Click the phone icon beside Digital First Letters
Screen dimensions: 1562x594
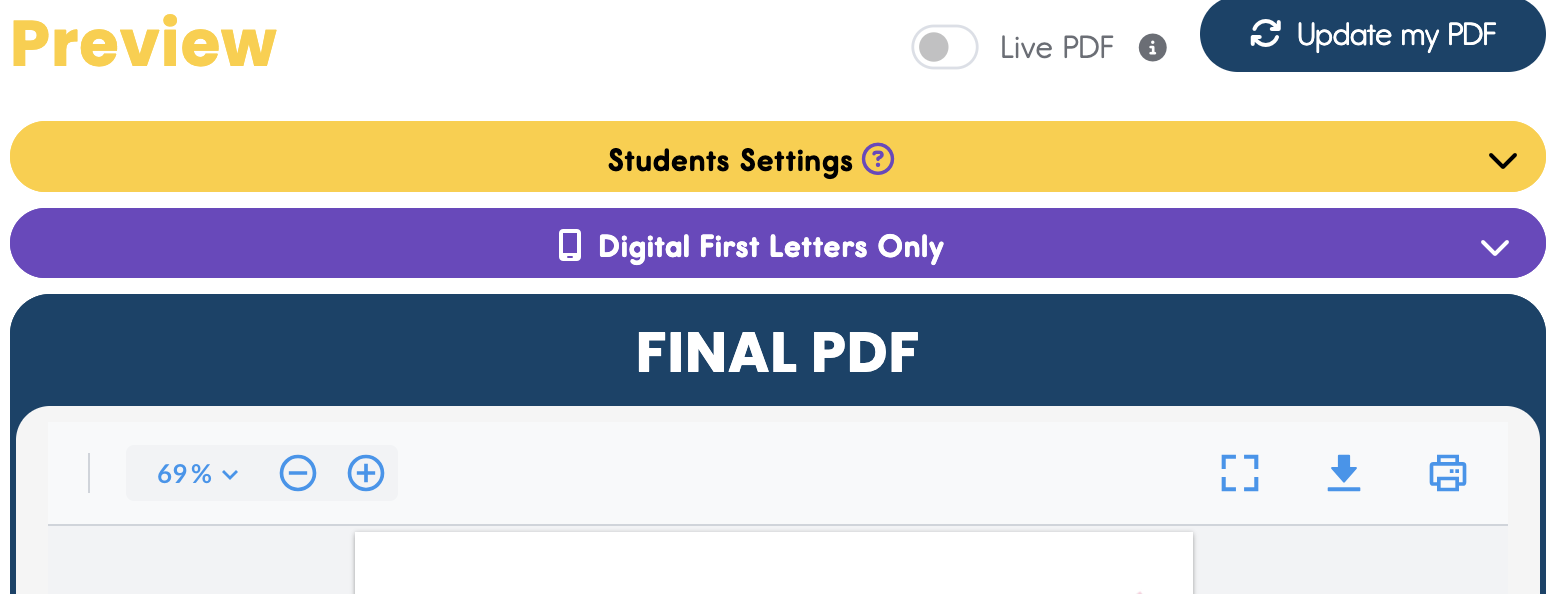570,246
